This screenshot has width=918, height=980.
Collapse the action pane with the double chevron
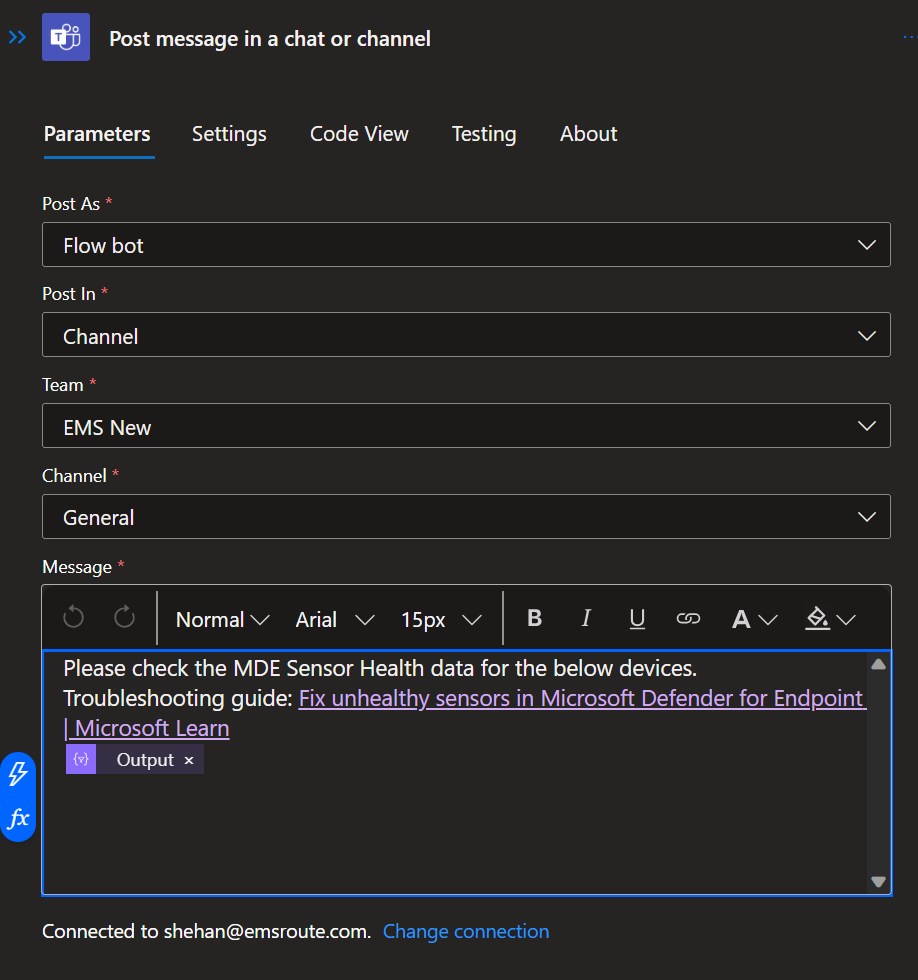pyautogui.click(x=17, y=36)
